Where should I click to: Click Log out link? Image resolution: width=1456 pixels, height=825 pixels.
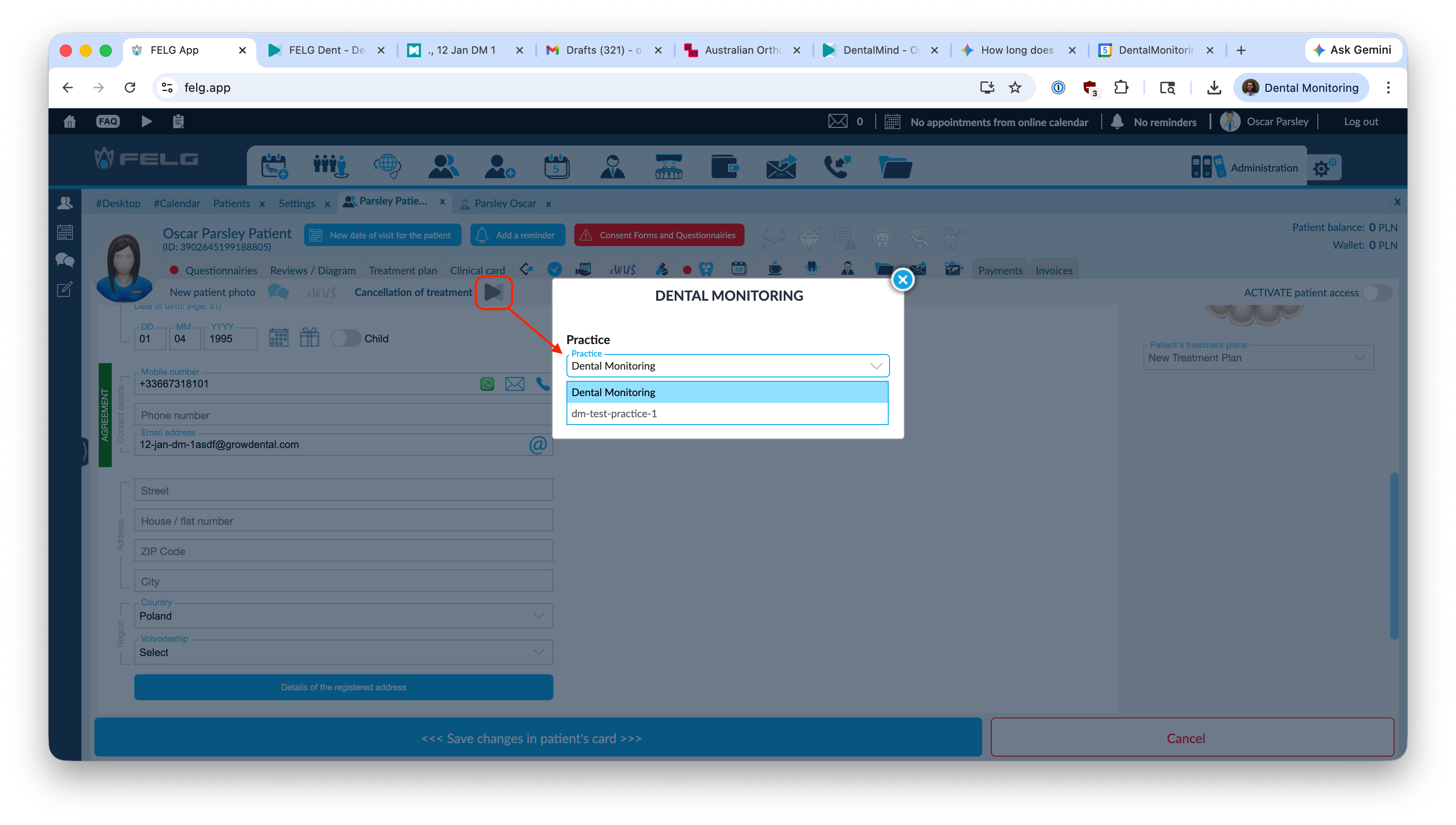(1360, 122)
